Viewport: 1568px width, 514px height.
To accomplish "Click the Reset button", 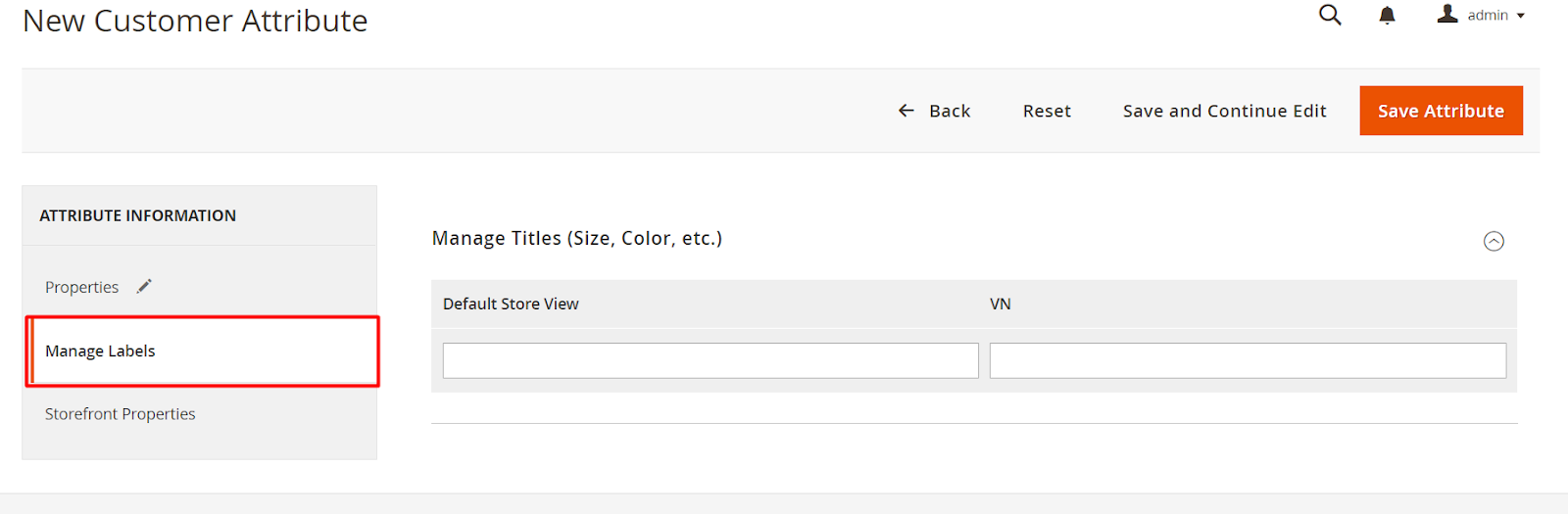I will pos(1047,111).
